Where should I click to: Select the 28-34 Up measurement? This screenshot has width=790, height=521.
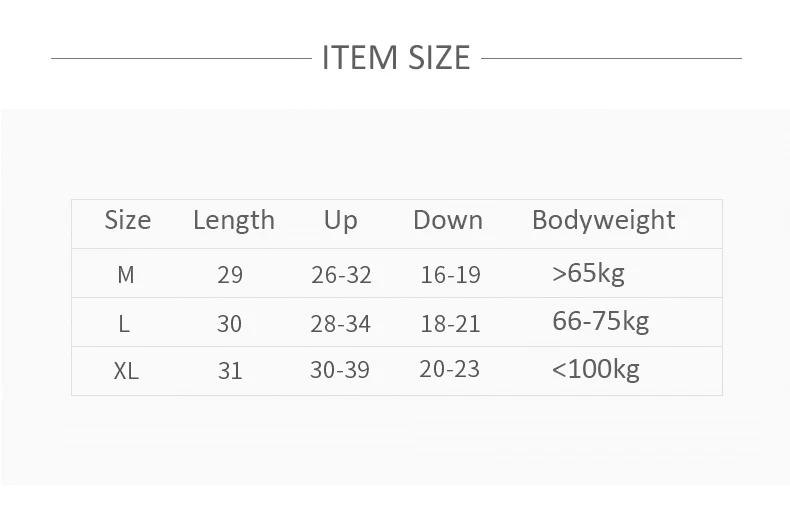[341, 323]
